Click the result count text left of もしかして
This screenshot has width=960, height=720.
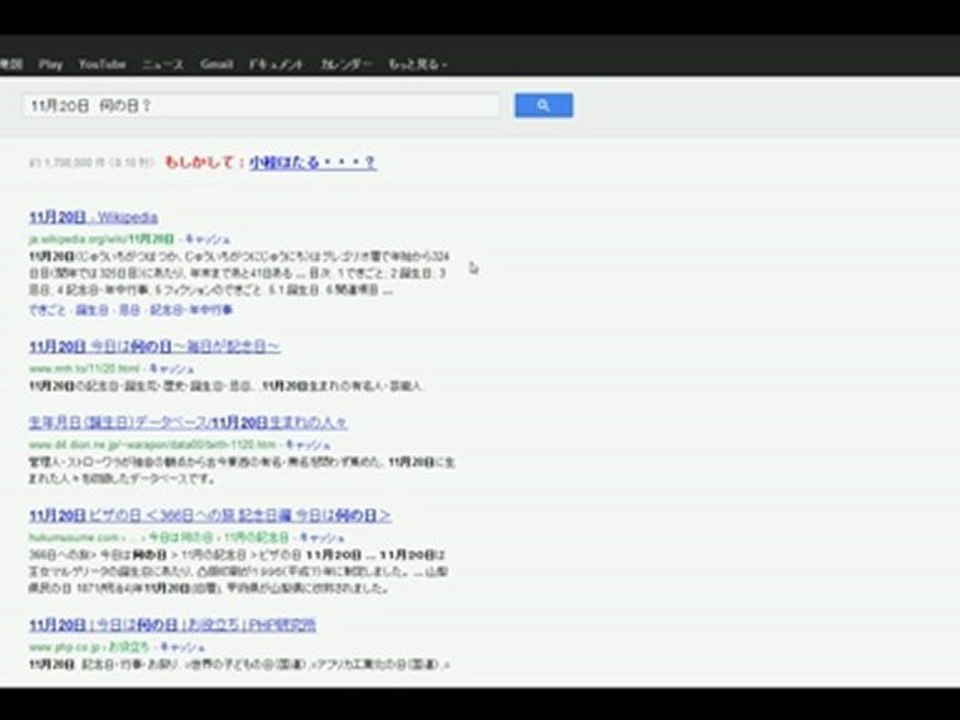91,163
